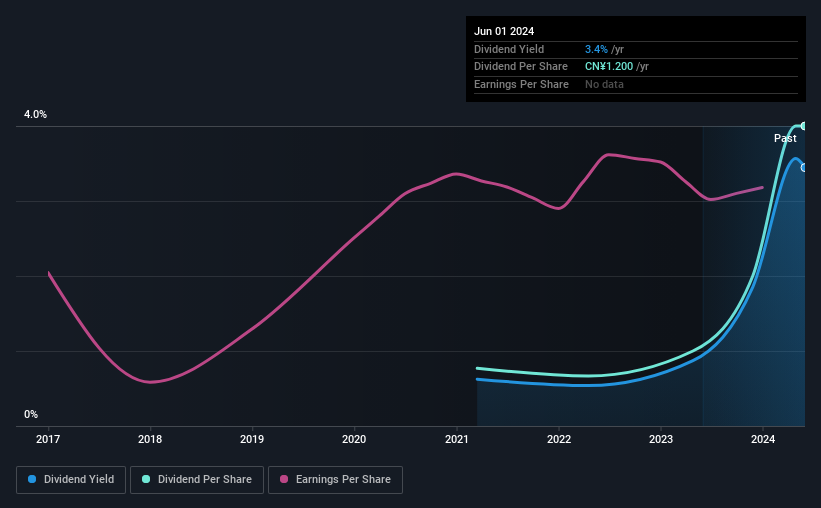Click the 3.4% dividend yield value in tooltip
Viewport: 821px width, 508px height.
tap(596, 49)
